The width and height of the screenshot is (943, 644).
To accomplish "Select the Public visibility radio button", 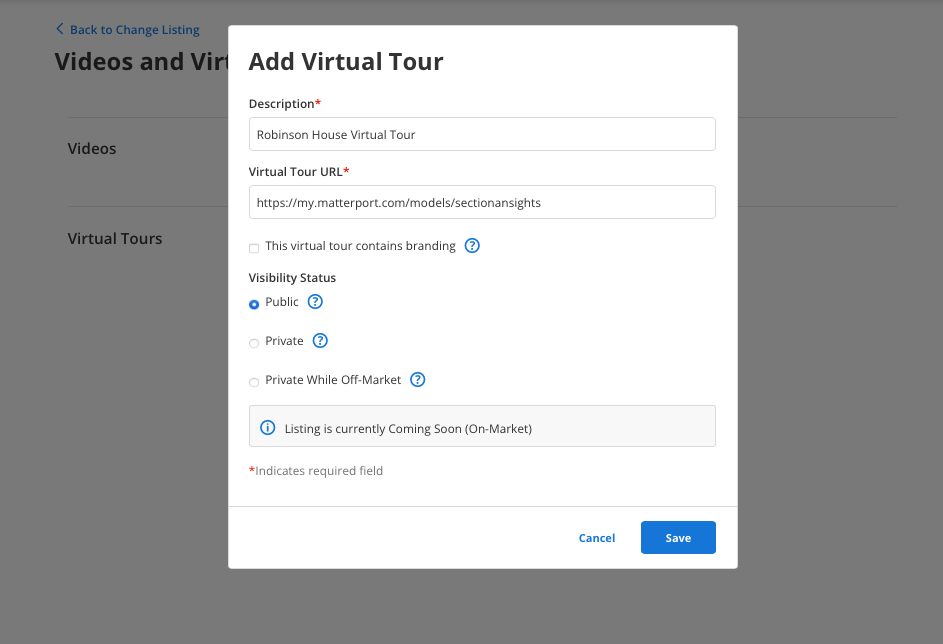I will coord(254,304).
